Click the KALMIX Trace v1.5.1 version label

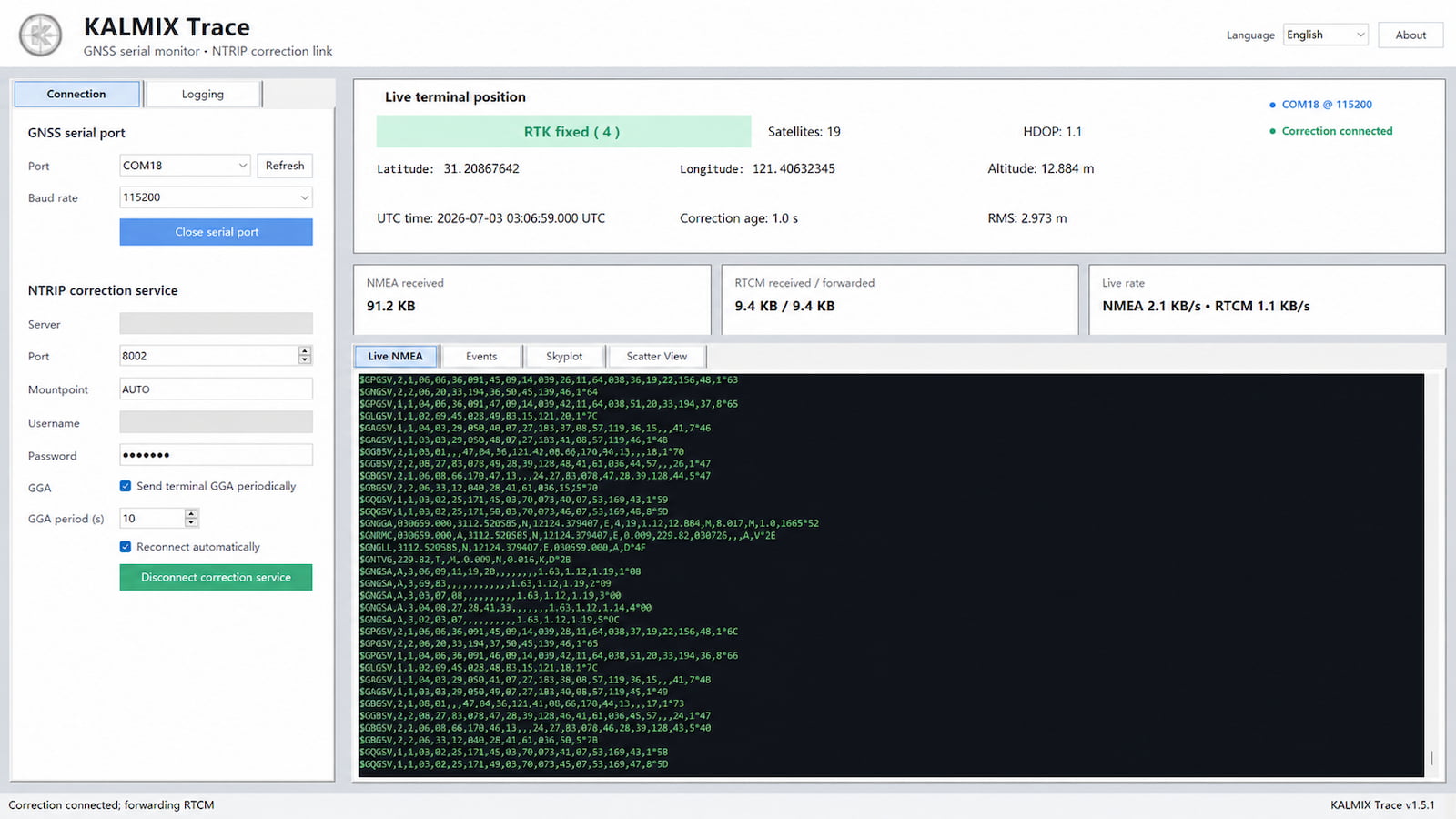(x=1382, y=805)
